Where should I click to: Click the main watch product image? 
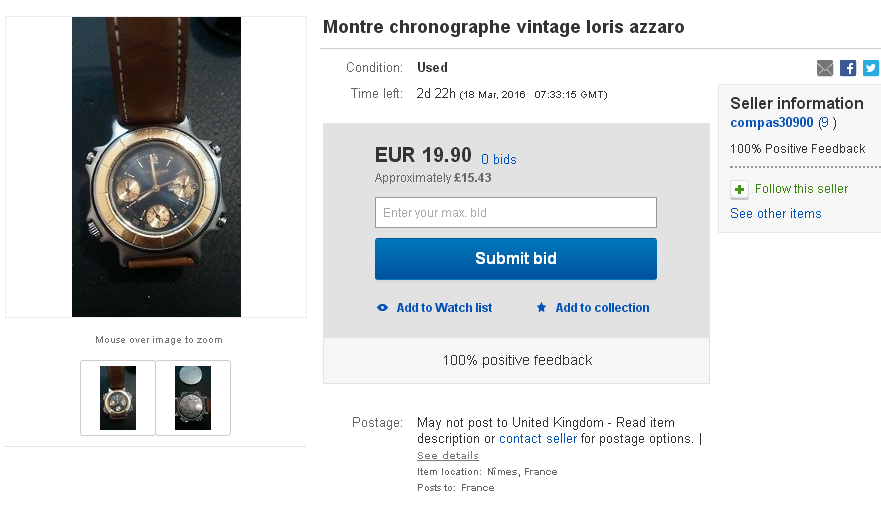click(x=156, y=167)
